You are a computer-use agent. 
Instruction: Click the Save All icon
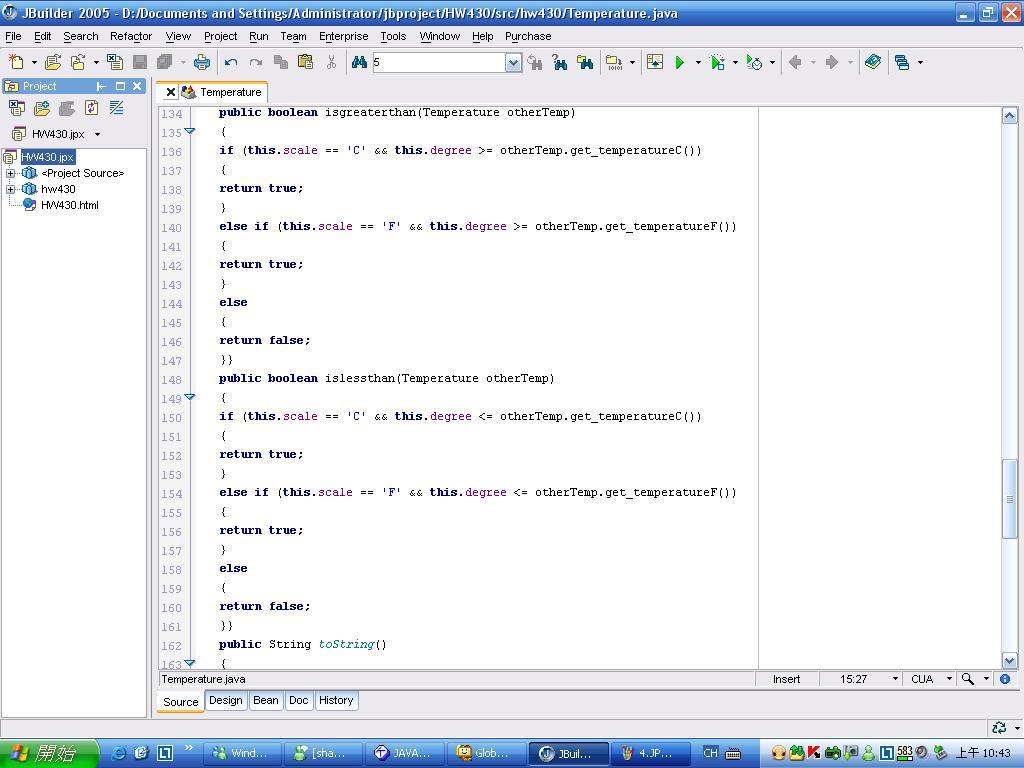point(165,62)
